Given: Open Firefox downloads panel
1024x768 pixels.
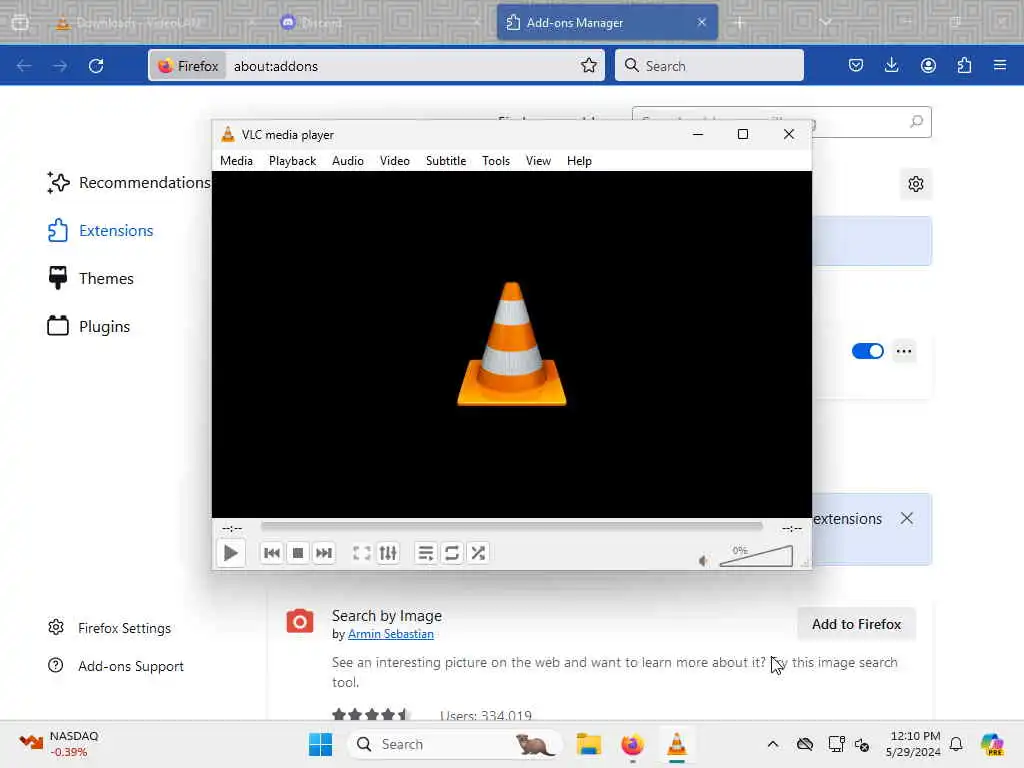Looking at the screenshot, I should (x=891, y=65).
